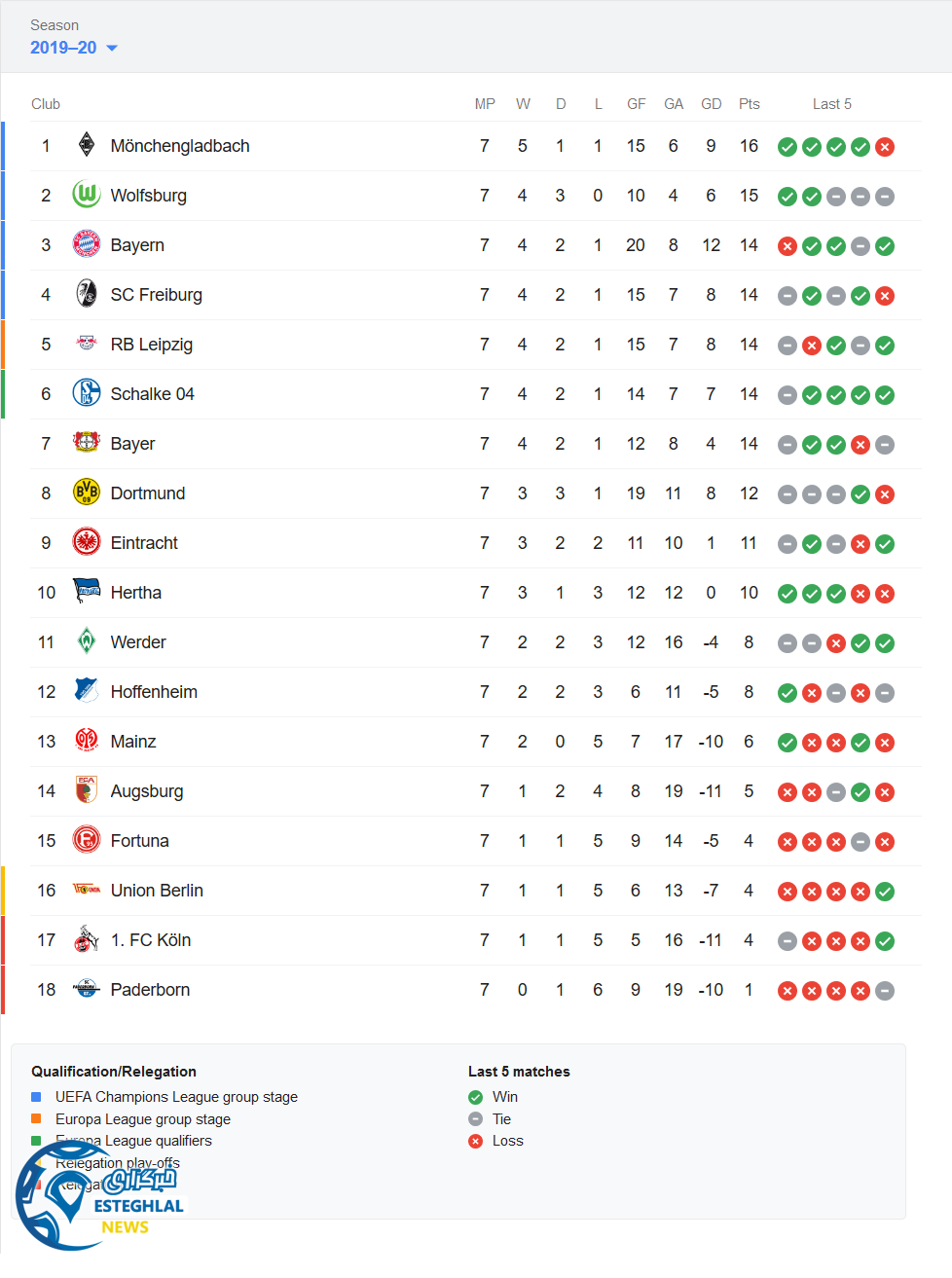Click the blue Champions League legend swatch
The height and width of the screenshot is (1278, 952).
(x=36, y=1097)
